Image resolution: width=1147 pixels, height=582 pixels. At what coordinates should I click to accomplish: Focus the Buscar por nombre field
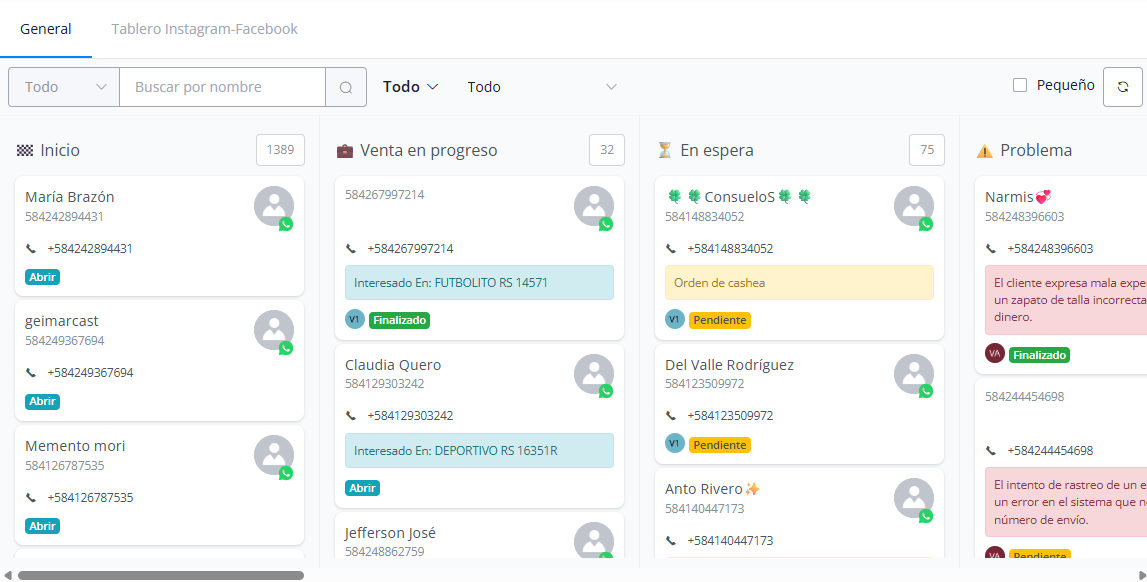[222, 87]
